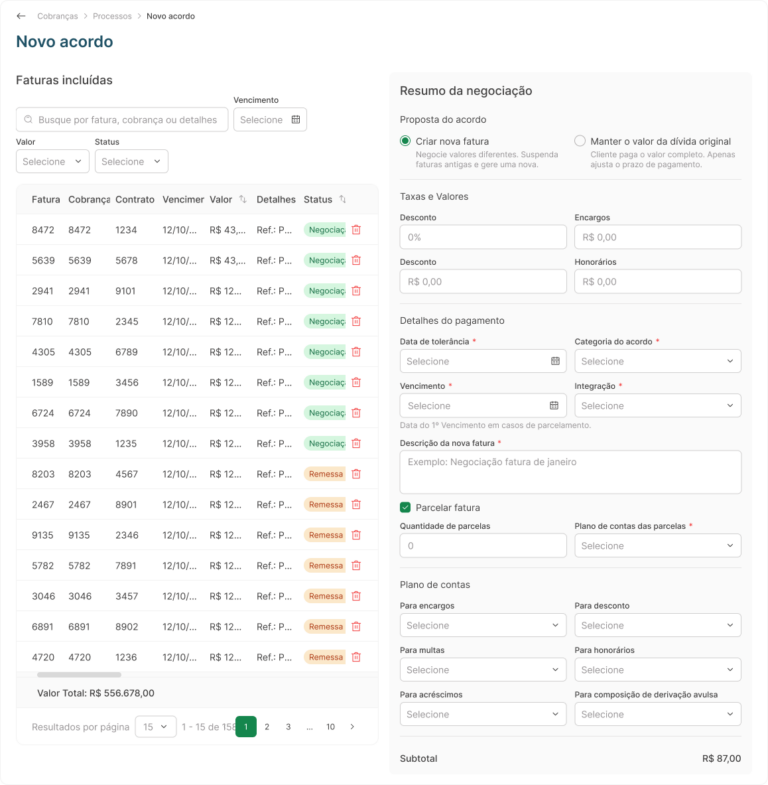Jump to page 10 in the pagination
The width and height of the screenshot is (768, 785).
330,726
